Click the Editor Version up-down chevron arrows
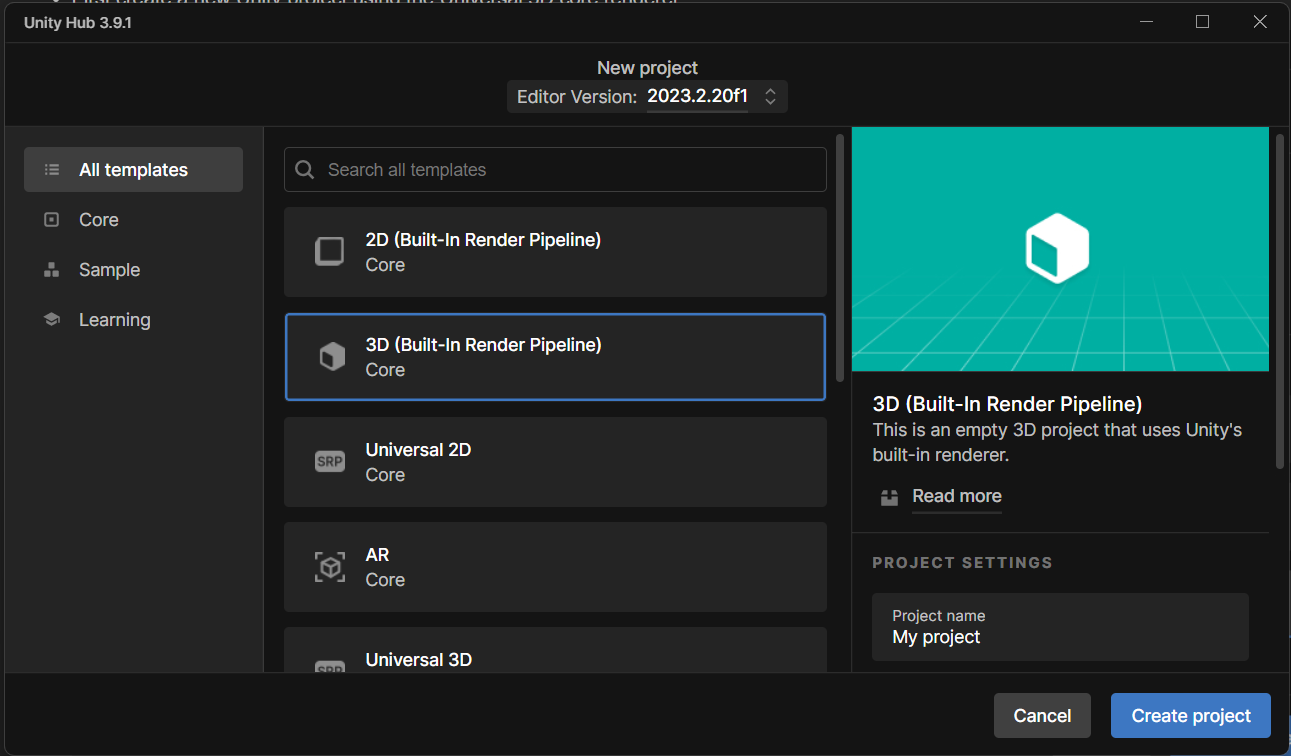Screen dimensions: 1291x756 [770, 97]
